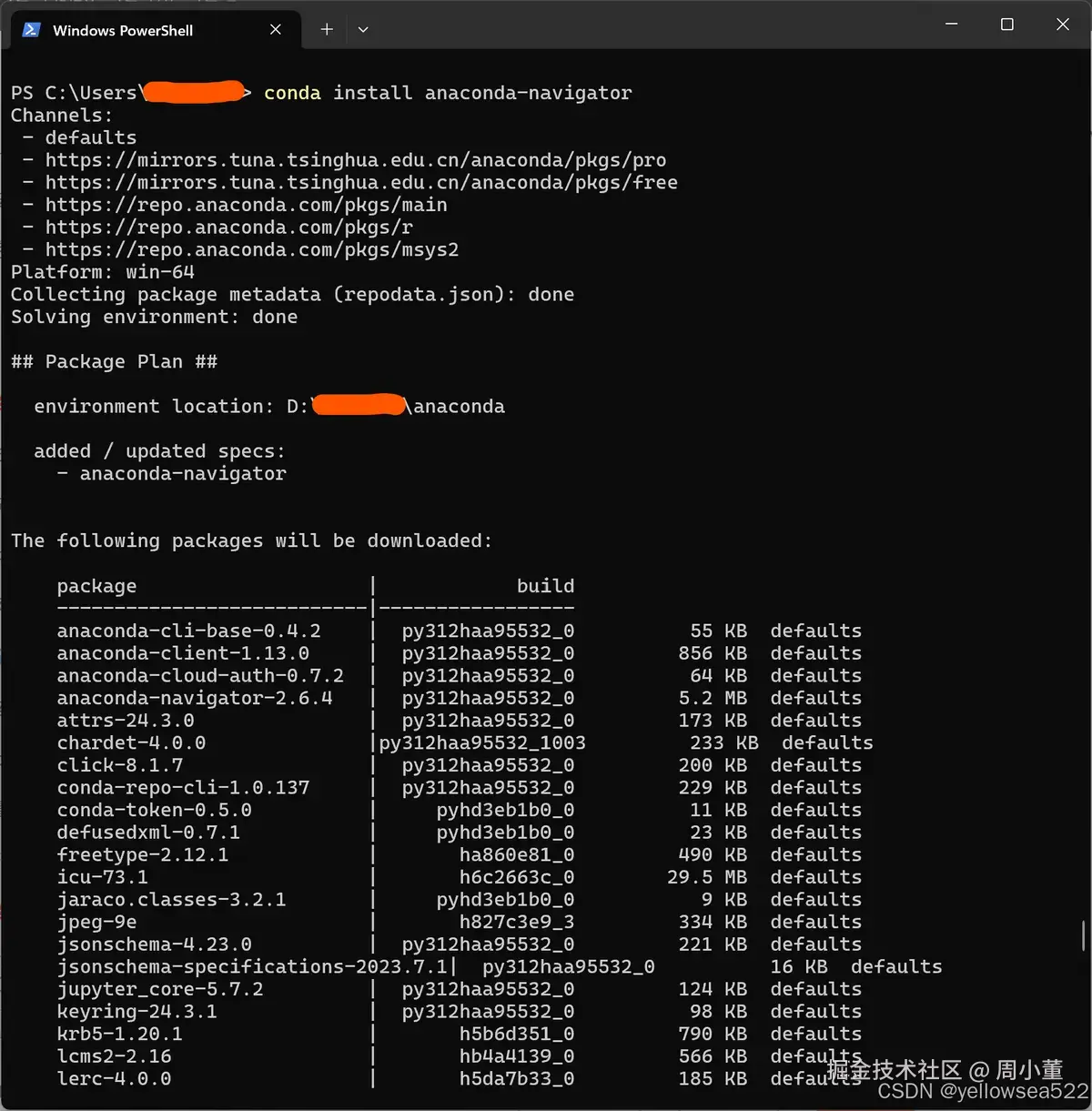Click 'install anaconda-navigator' command text

click(x=482, y=93)
